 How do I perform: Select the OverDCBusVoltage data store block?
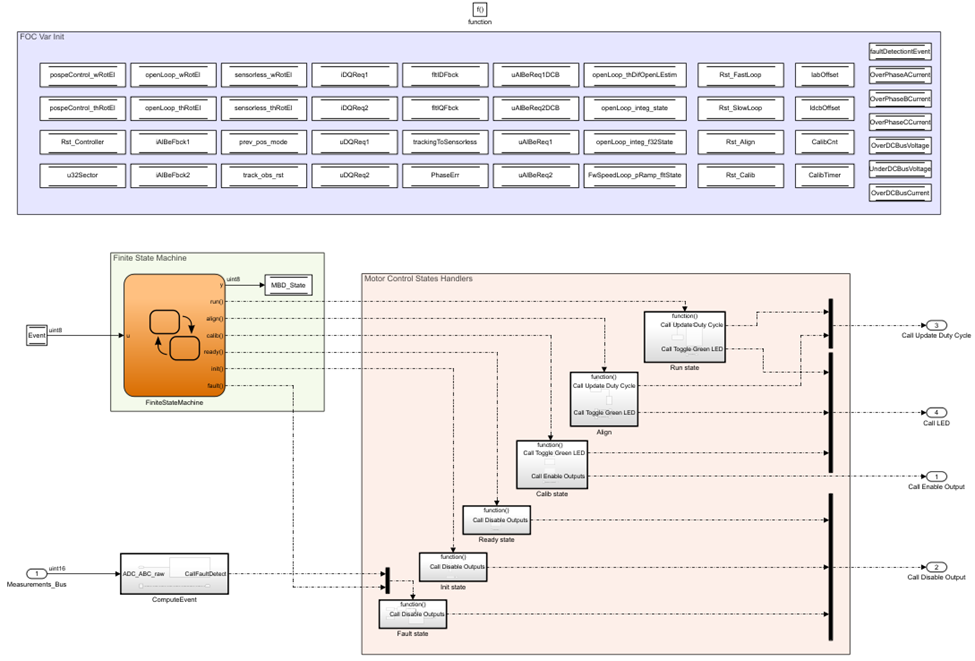pyautogui.click(x=900, y=146)
